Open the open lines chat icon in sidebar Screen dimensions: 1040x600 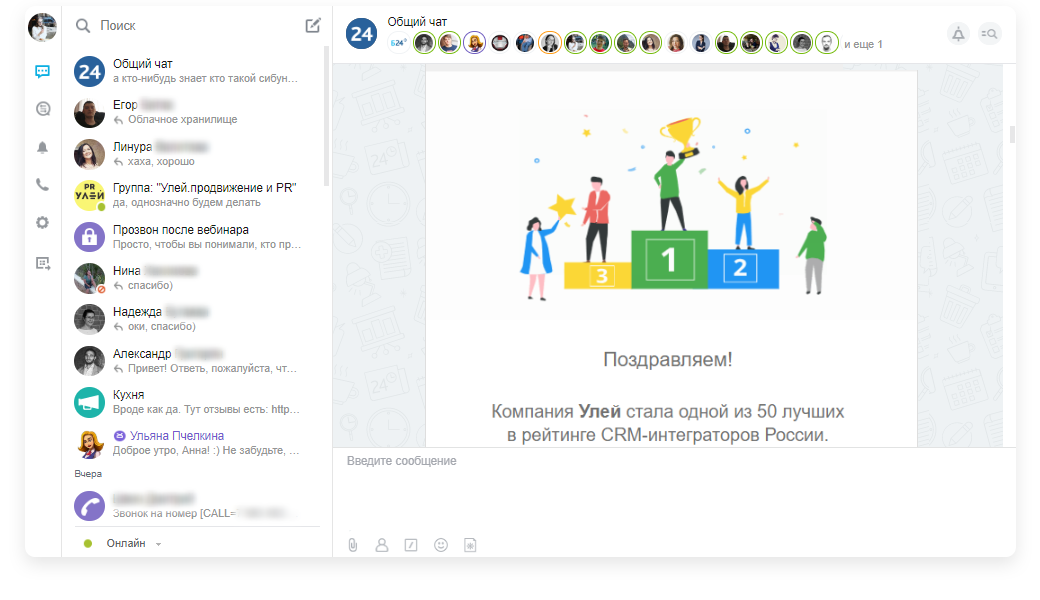click(43, 109)
